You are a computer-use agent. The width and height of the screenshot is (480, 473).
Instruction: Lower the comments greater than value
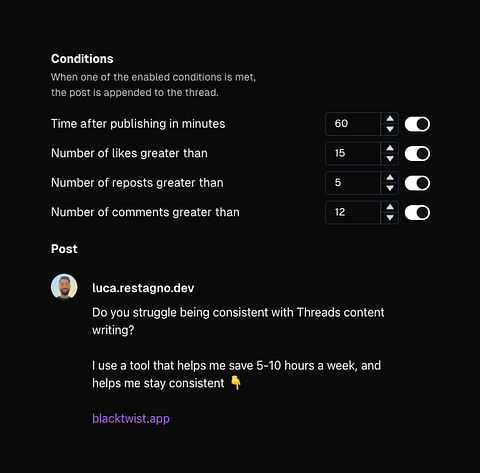click(390, 217)
